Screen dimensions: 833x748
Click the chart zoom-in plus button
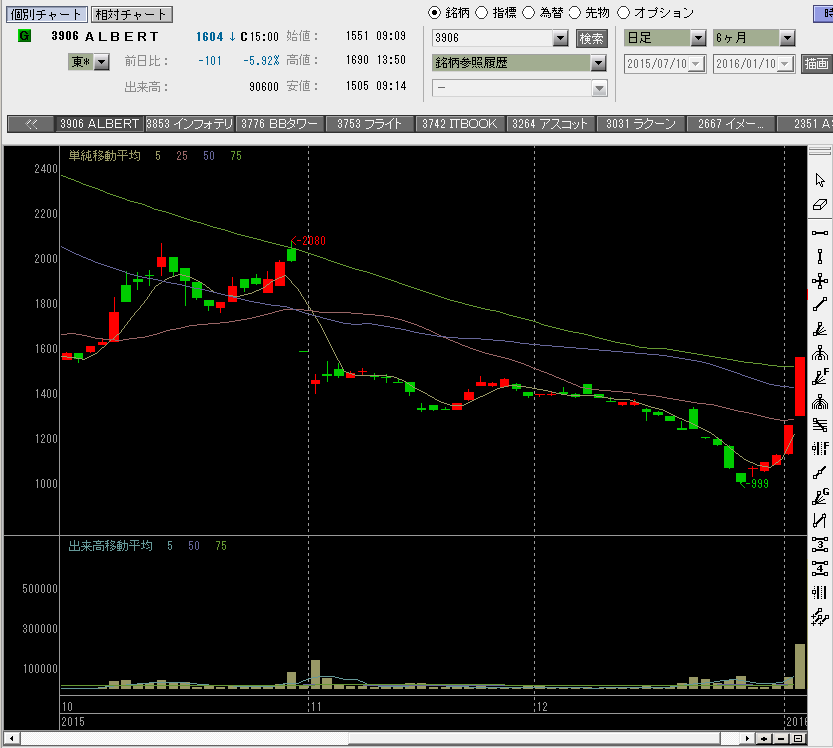pos(764,738)
